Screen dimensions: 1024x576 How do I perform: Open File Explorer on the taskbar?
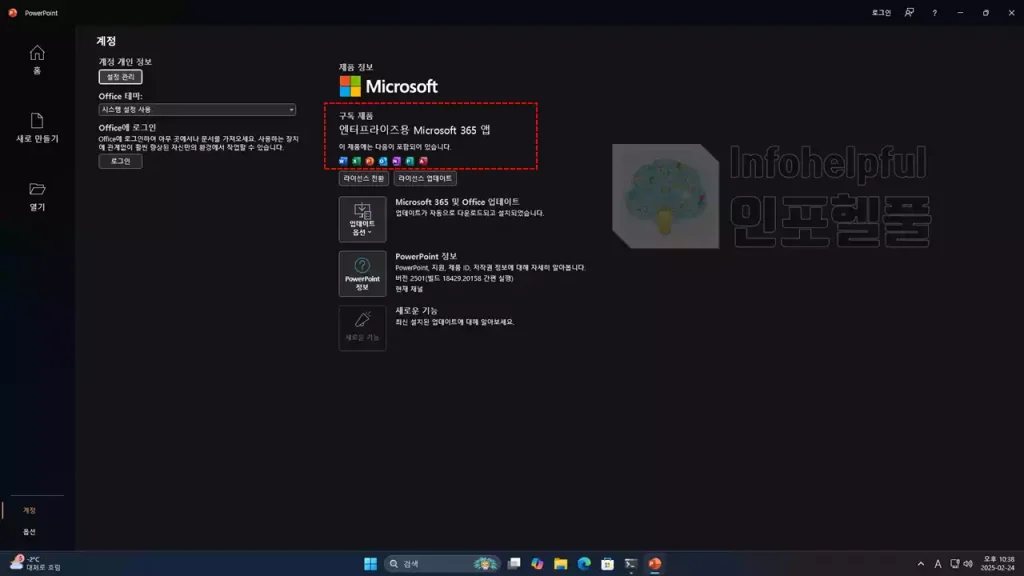click(561, 564)
